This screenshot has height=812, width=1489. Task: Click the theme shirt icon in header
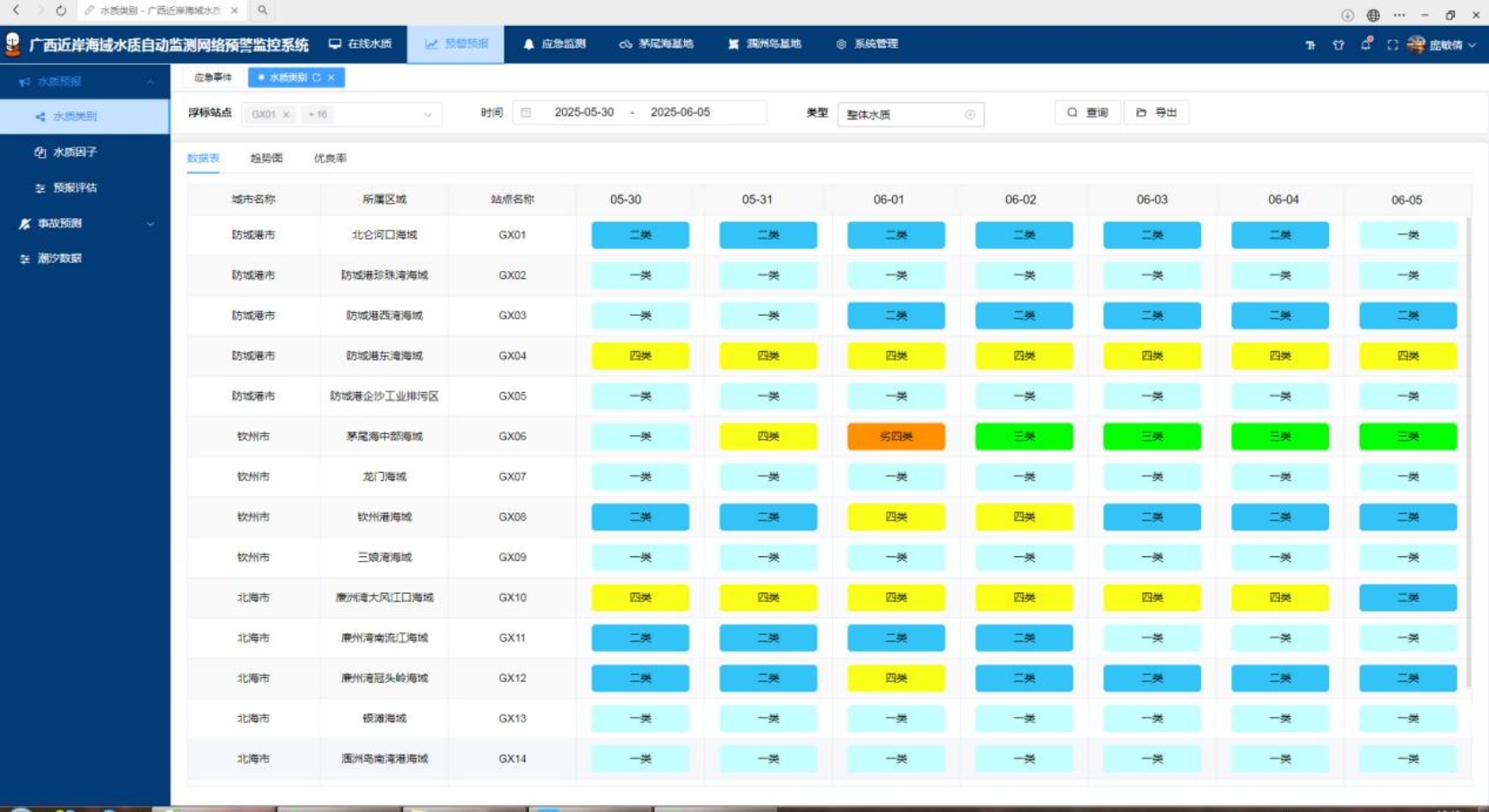pos(1338,45)
